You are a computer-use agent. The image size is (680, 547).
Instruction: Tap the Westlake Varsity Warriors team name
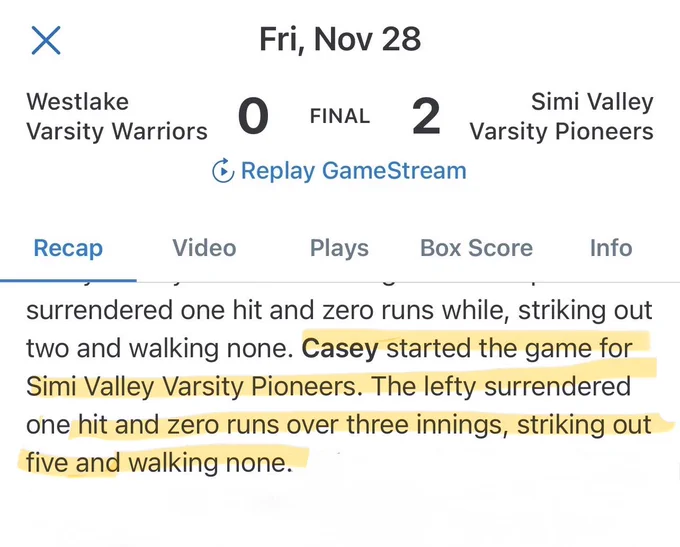[x=117, y=117]
